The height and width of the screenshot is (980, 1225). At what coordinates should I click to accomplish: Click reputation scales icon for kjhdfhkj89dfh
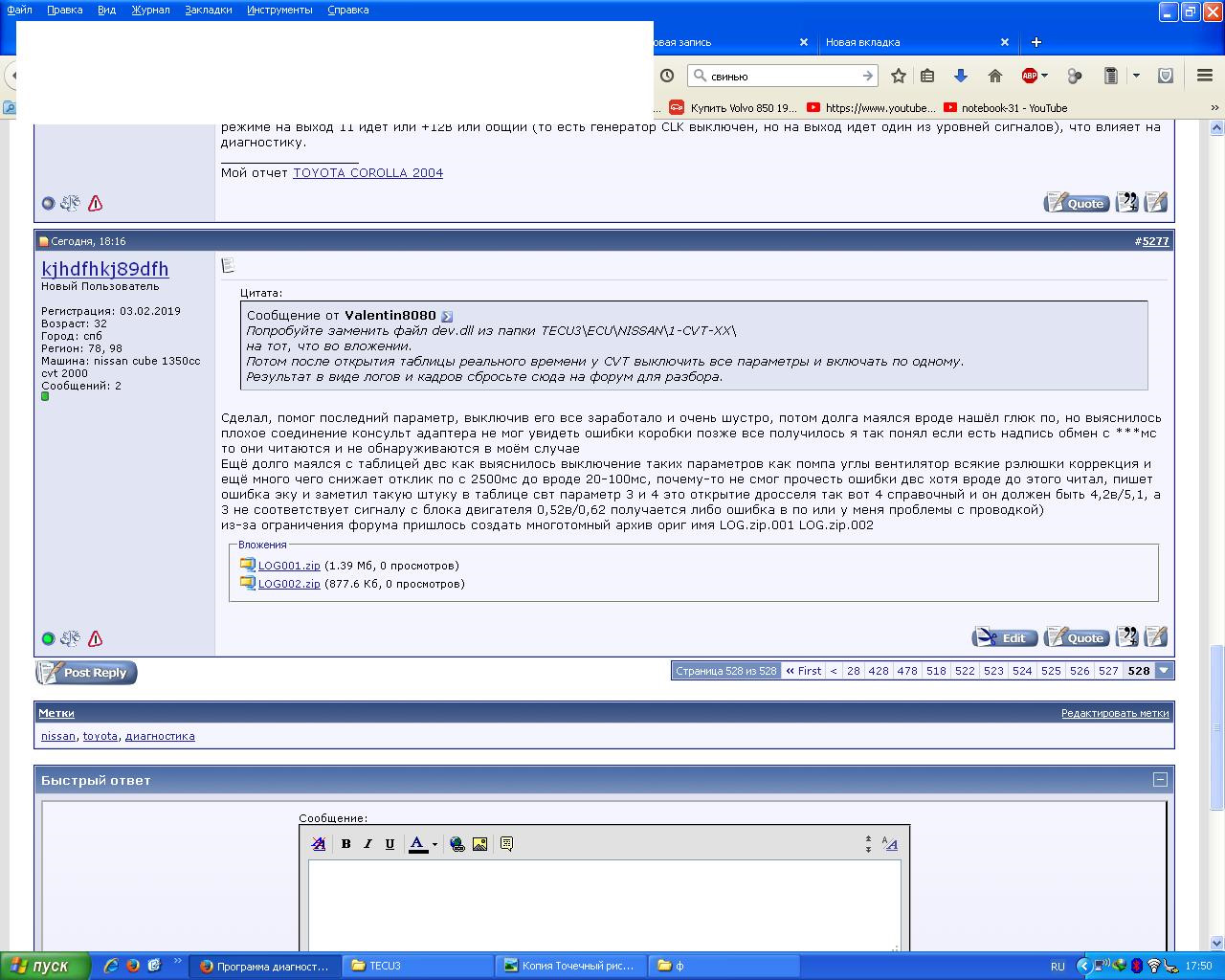tap(70, 638)
